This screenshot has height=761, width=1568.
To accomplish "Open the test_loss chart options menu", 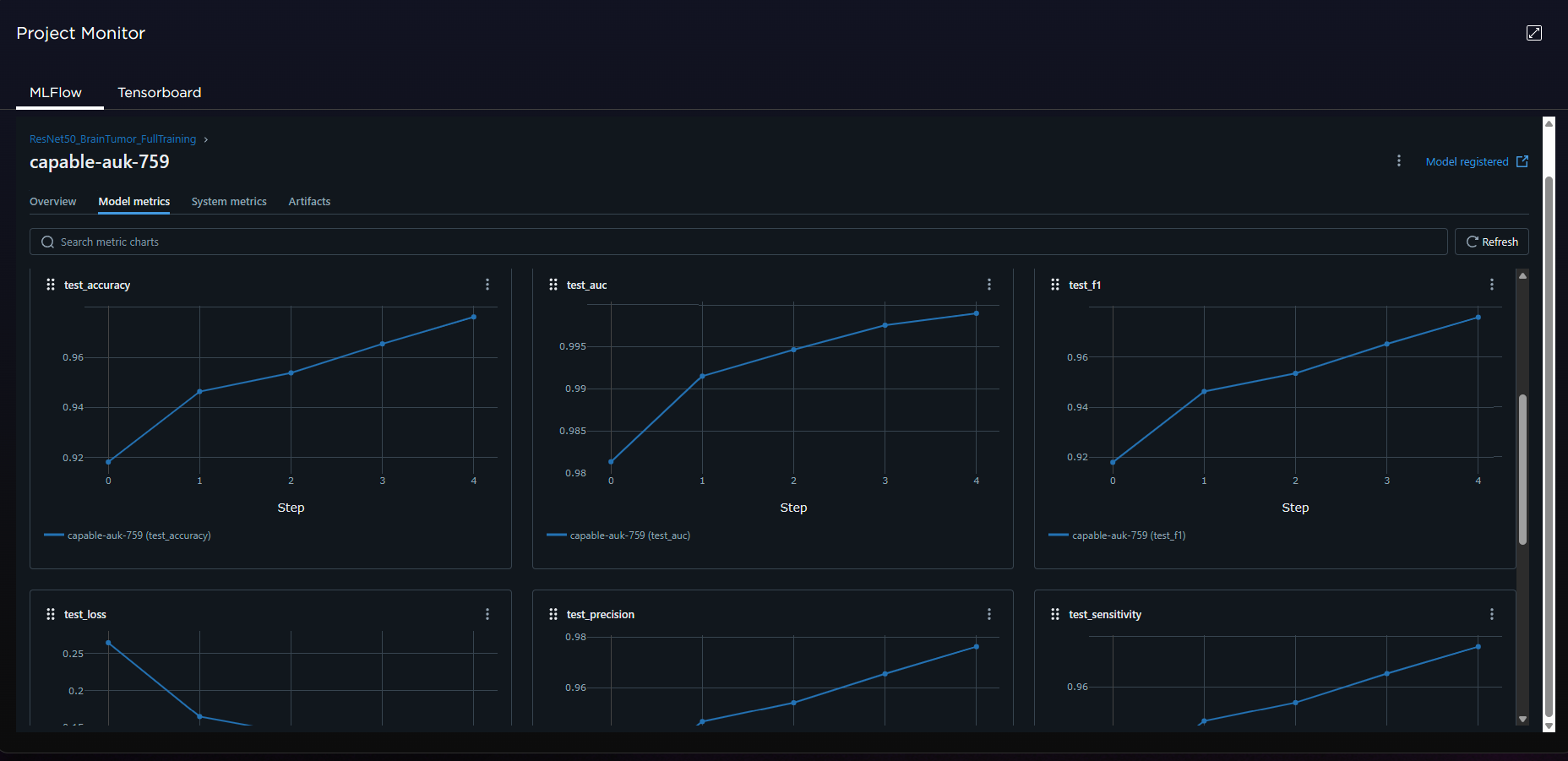I will tap(487, 614).
